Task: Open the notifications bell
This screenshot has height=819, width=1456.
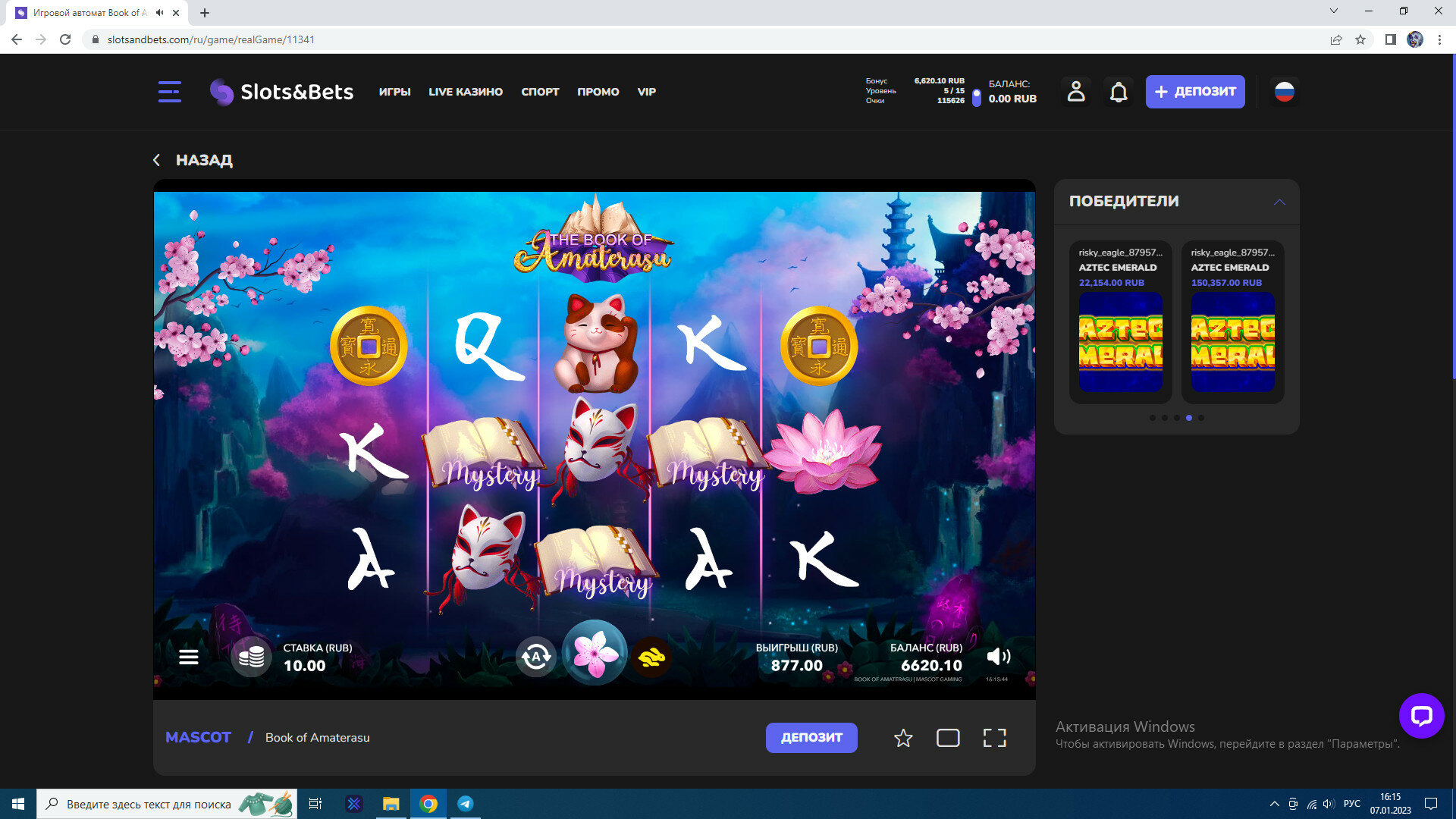Action: [1119, 92]
